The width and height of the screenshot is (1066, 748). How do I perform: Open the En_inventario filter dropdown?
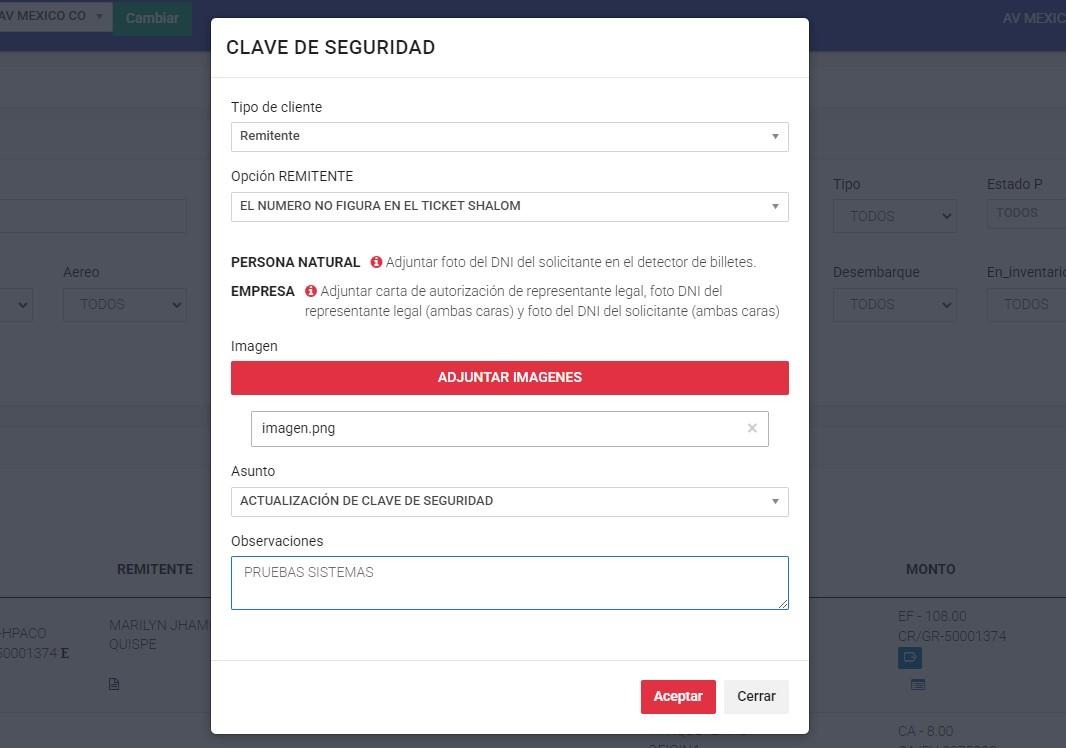point(1026,304)
